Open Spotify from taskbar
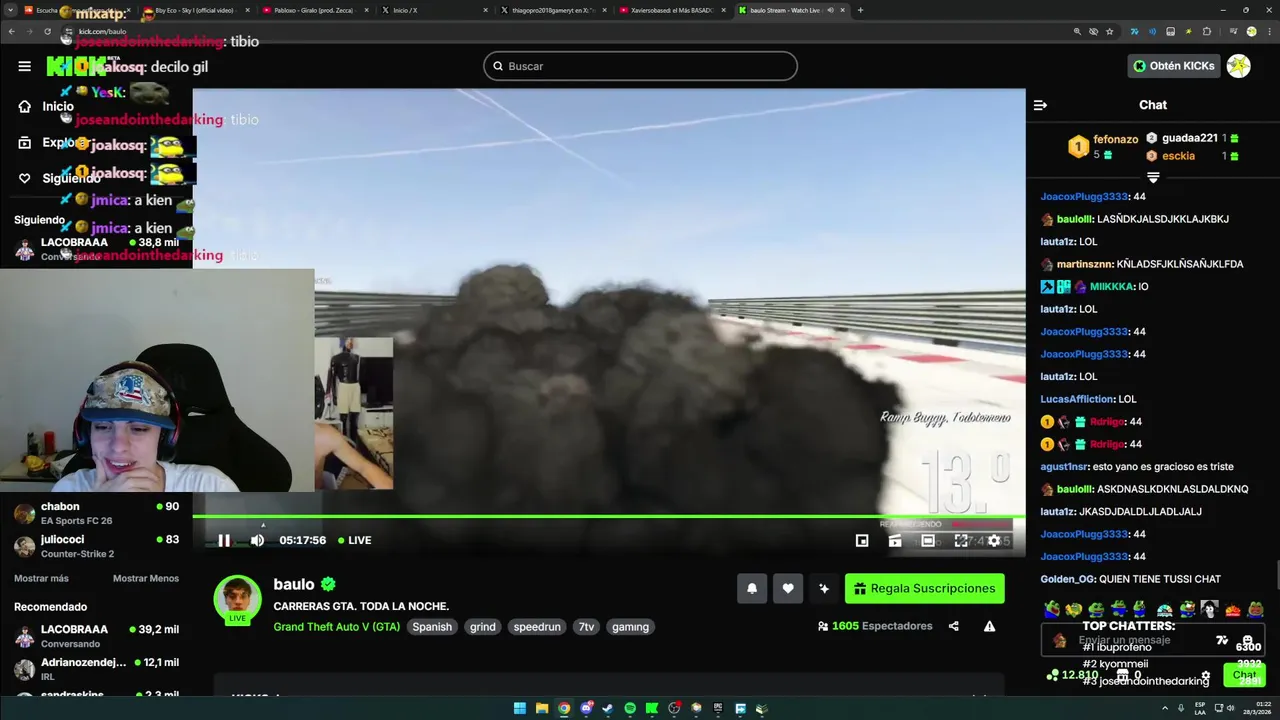The width and height of the screenshot is (1280, 720). 630,708
